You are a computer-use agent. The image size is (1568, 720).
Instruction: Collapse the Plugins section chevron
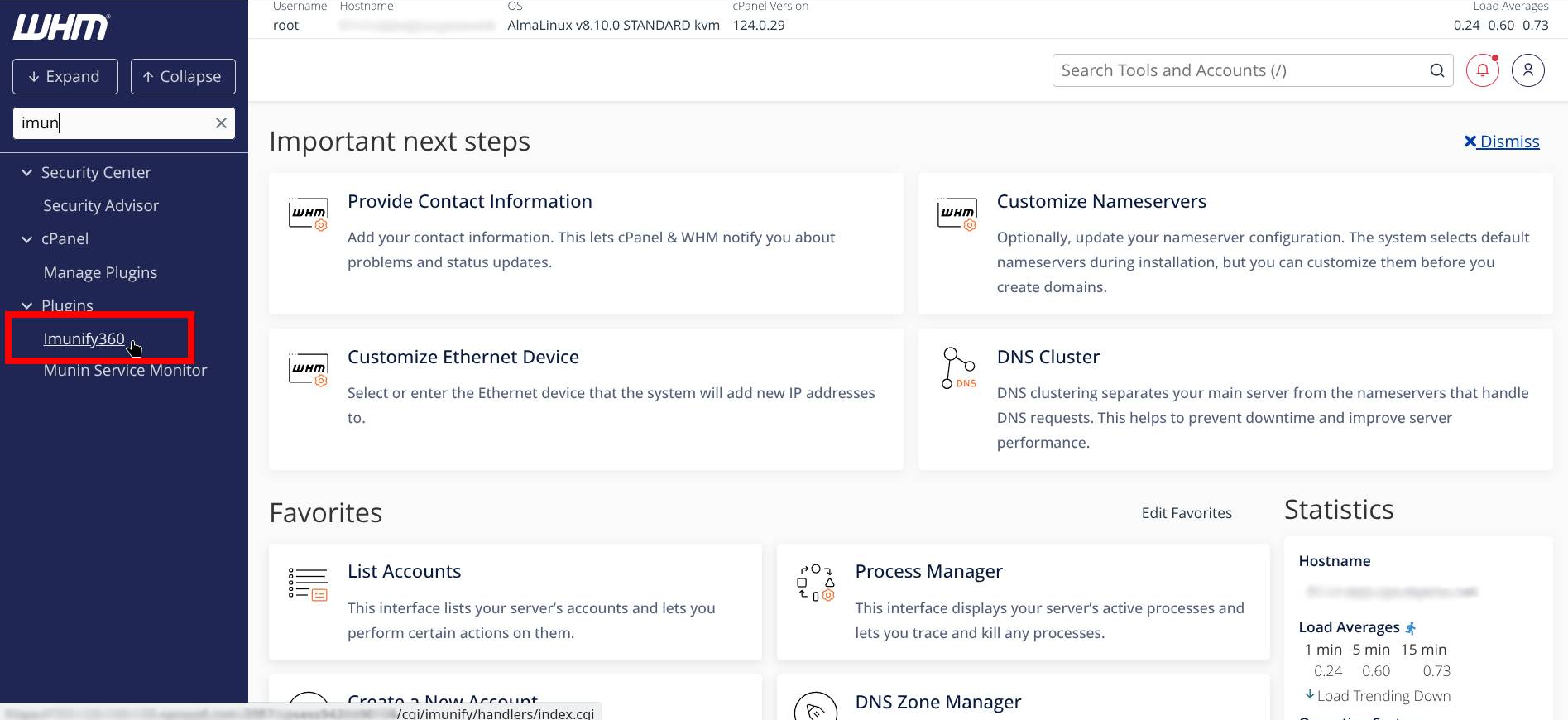pos(26,305)
